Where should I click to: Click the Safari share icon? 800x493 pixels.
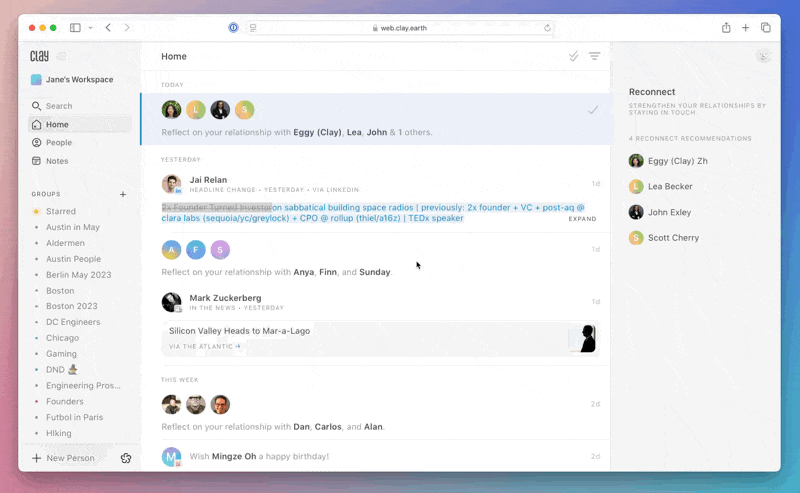(726, 28)
